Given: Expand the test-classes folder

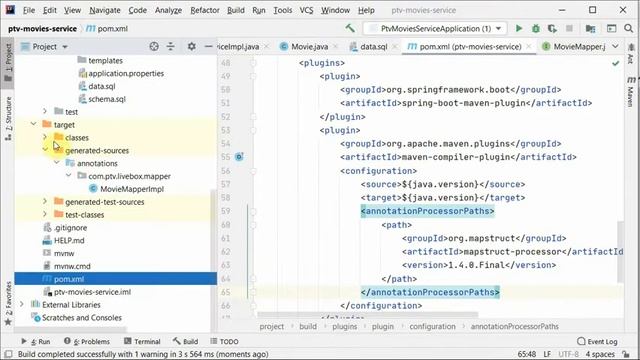Looking at the screenshot, I should point(45,214).
